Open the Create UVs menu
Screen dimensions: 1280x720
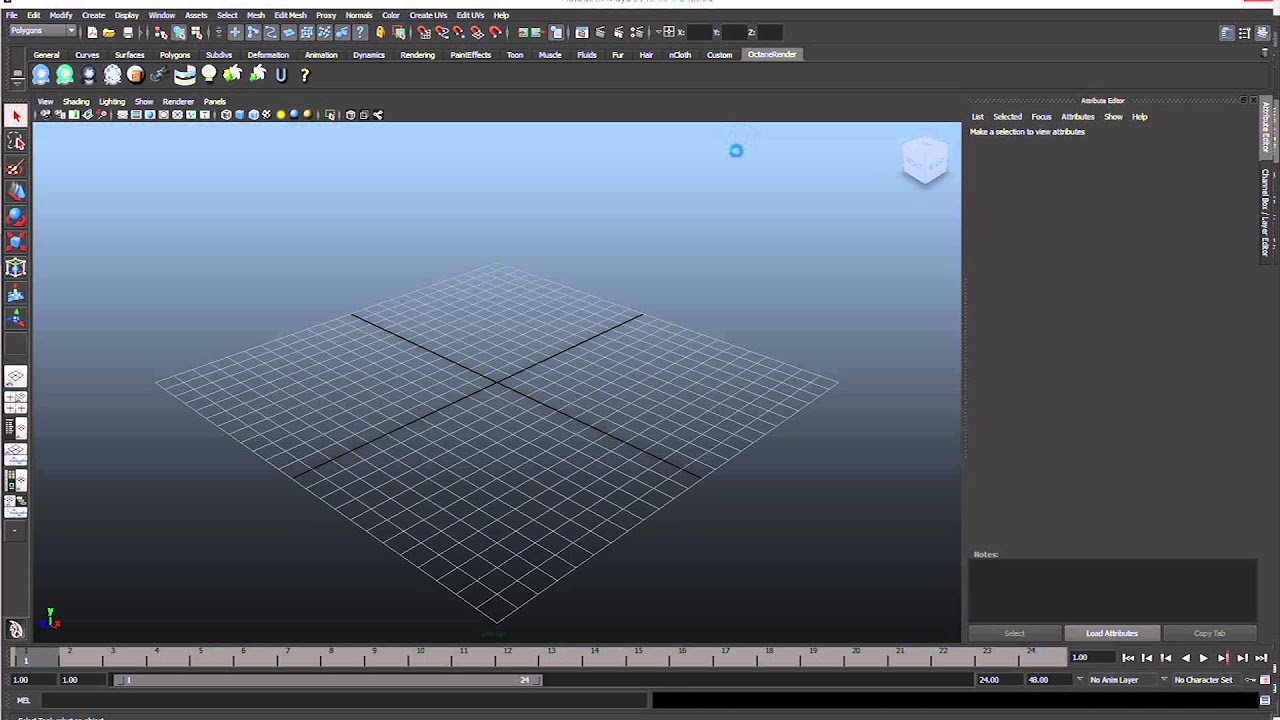(x=428, y=15)
